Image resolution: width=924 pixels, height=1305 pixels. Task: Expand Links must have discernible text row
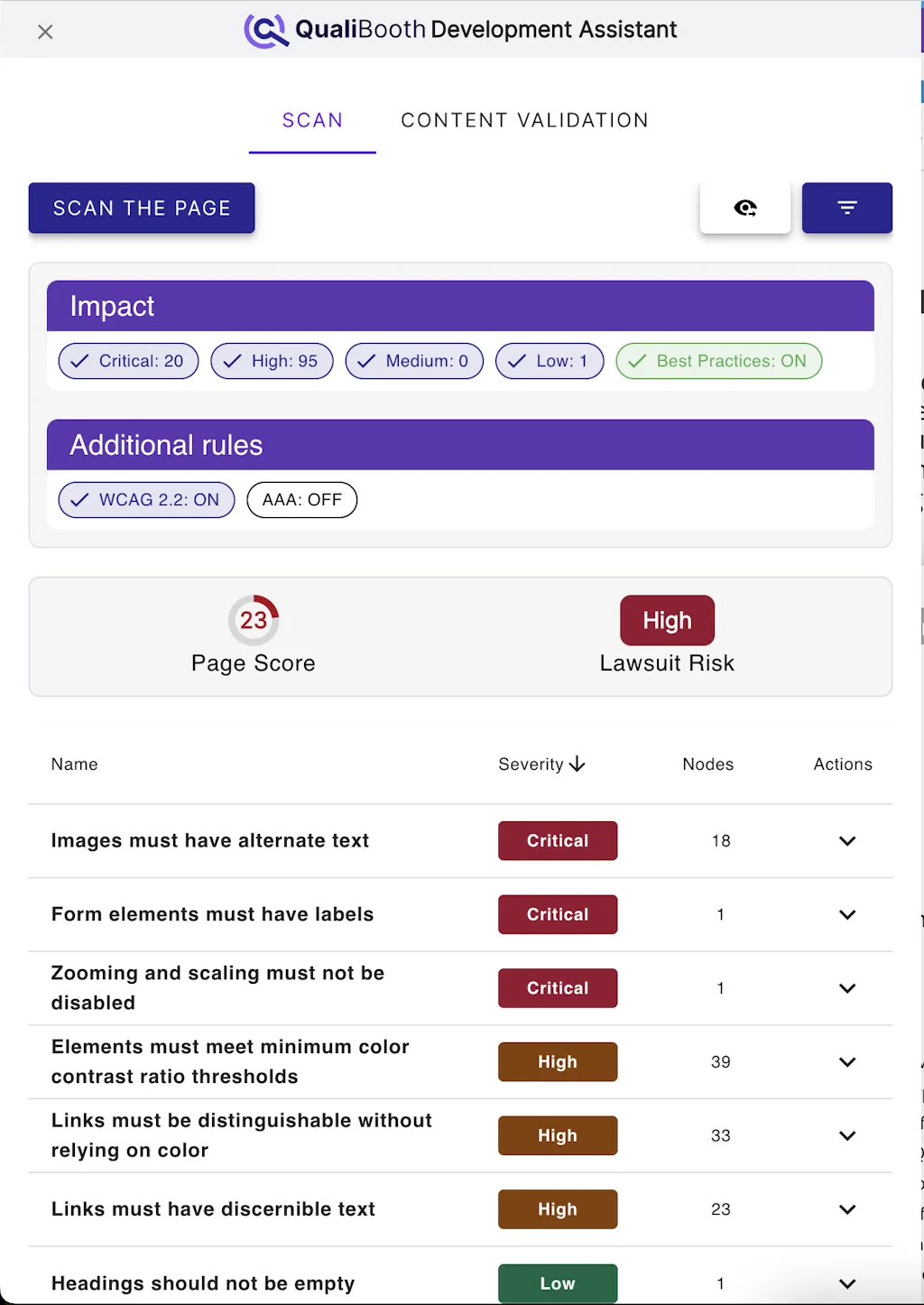coord(846,1209)
